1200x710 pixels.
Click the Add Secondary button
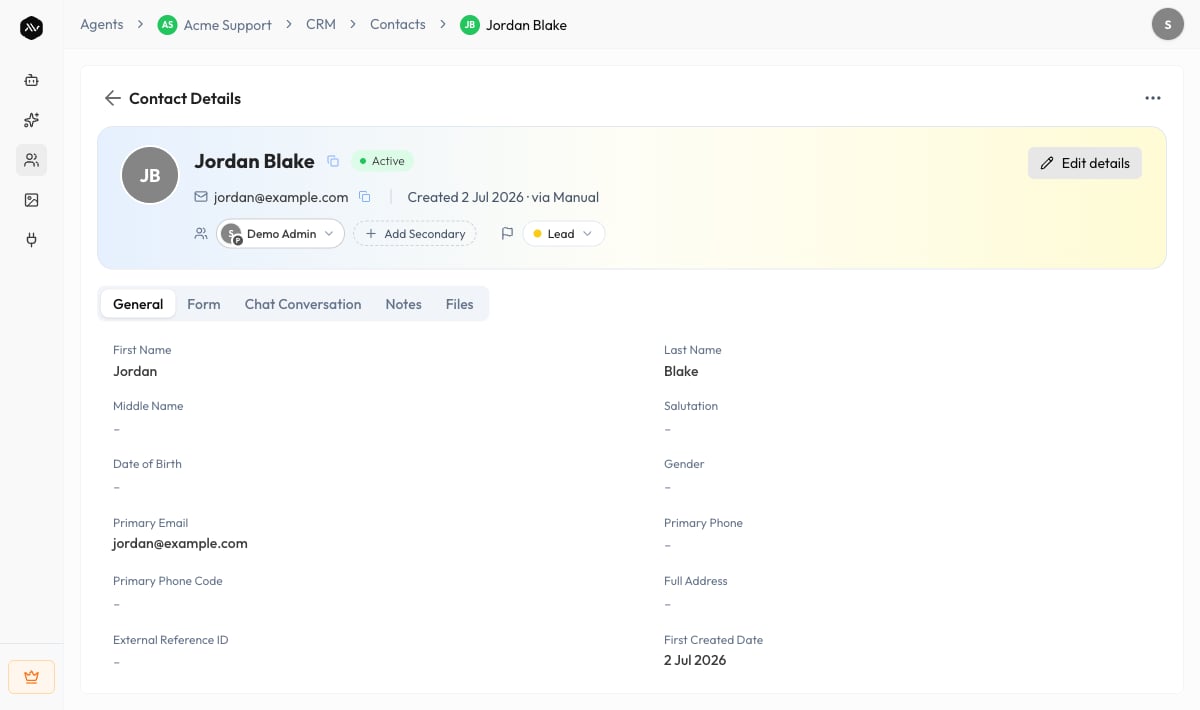[x=415, y=233]
